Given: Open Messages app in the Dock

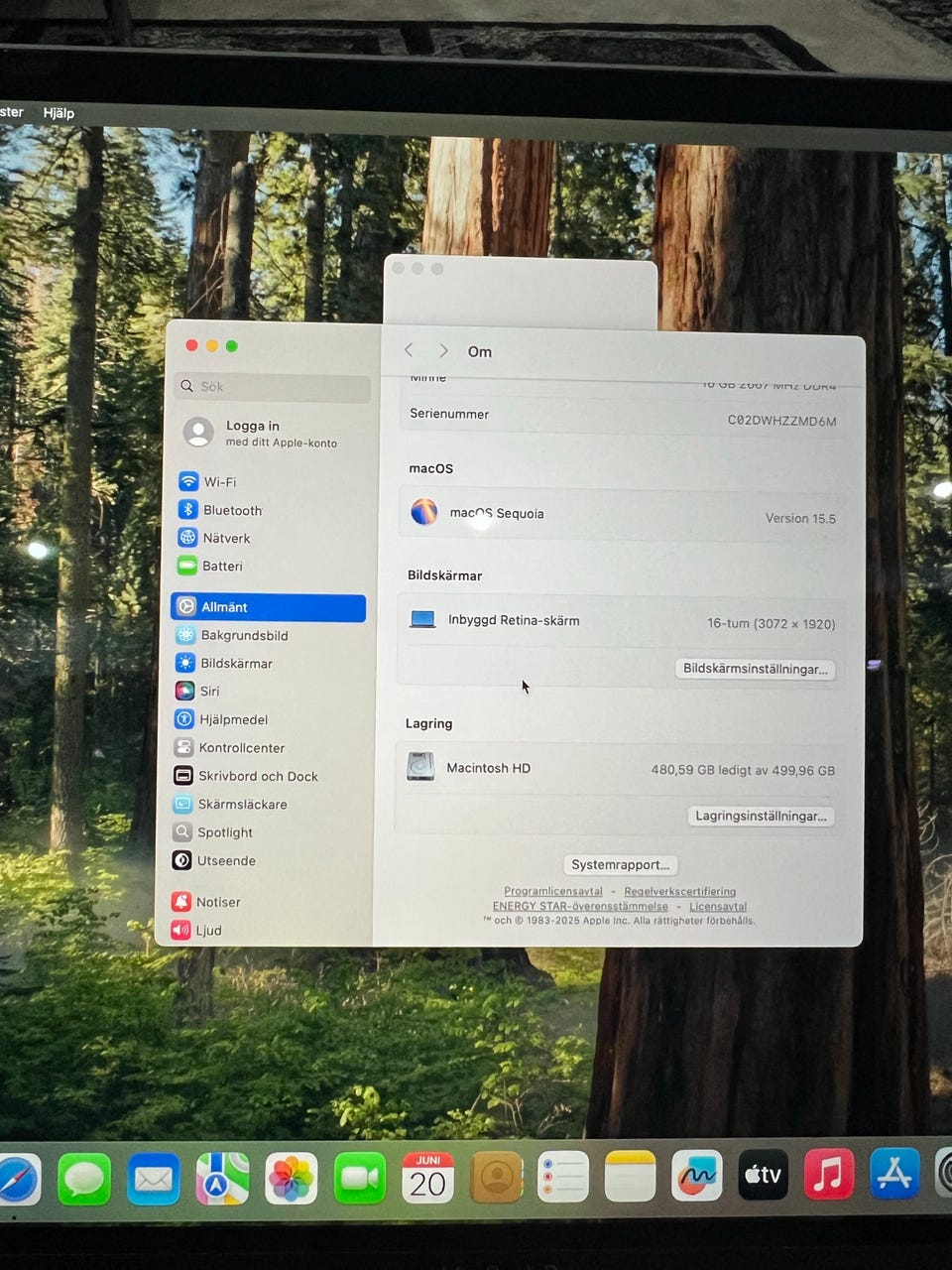Looking at the screenshot, I should pyautogui.click(x=84, y=1180).
